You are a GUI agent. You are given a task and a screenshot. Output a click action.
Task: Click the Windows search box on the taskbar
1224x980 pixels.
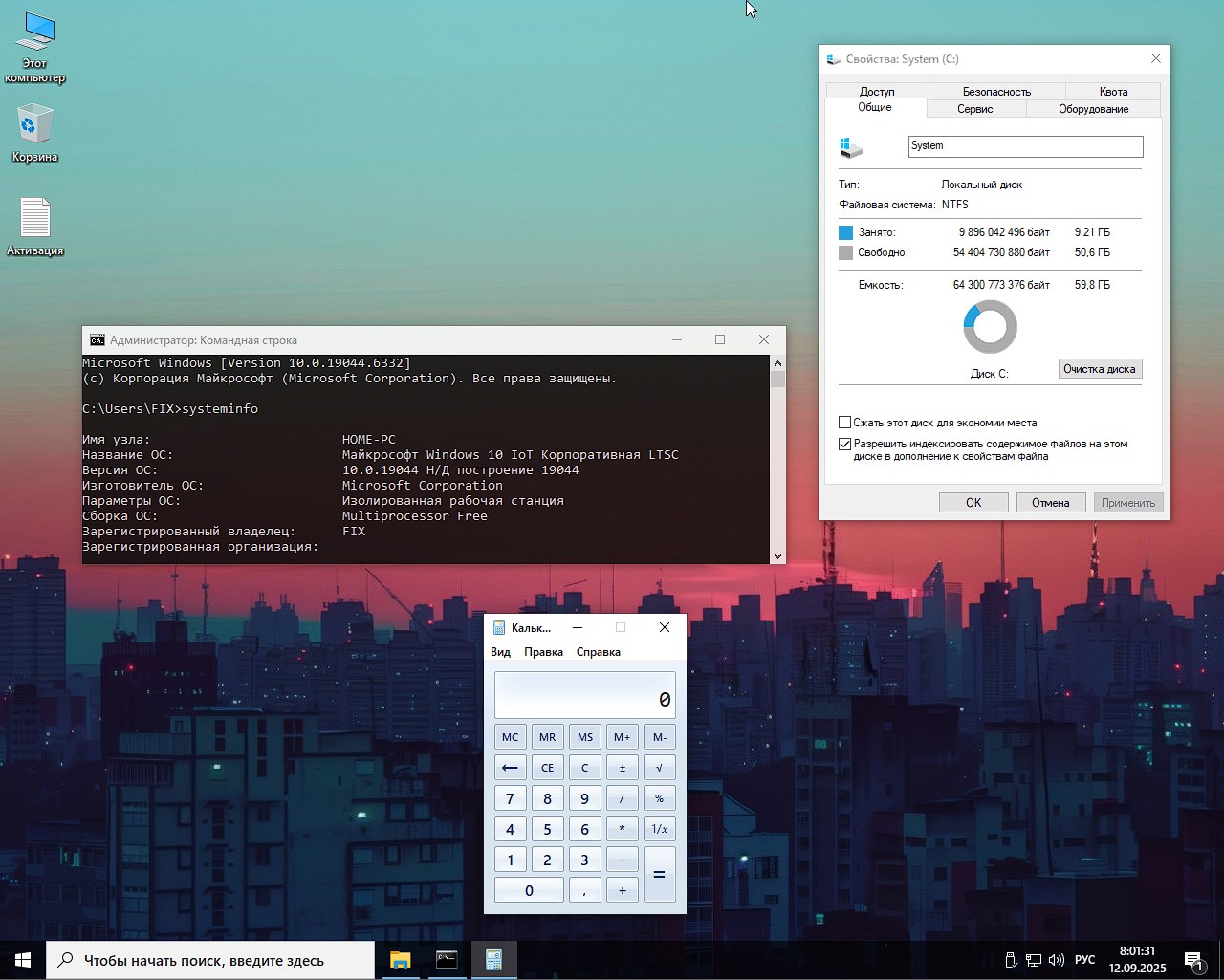tap(210, 960)
